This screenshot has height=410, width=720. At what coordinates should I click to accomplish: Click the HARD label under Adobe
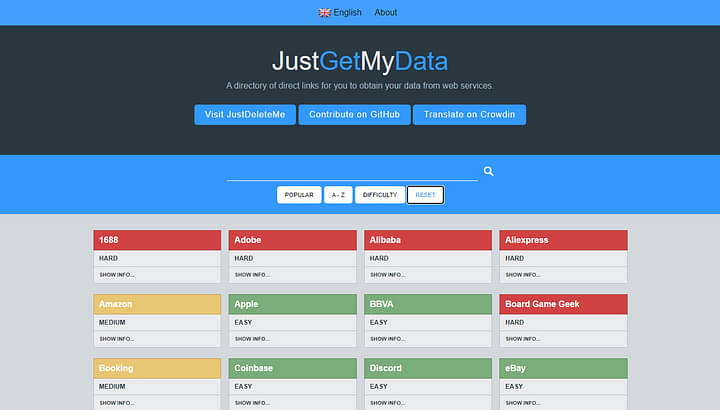[x=243, y=258]
